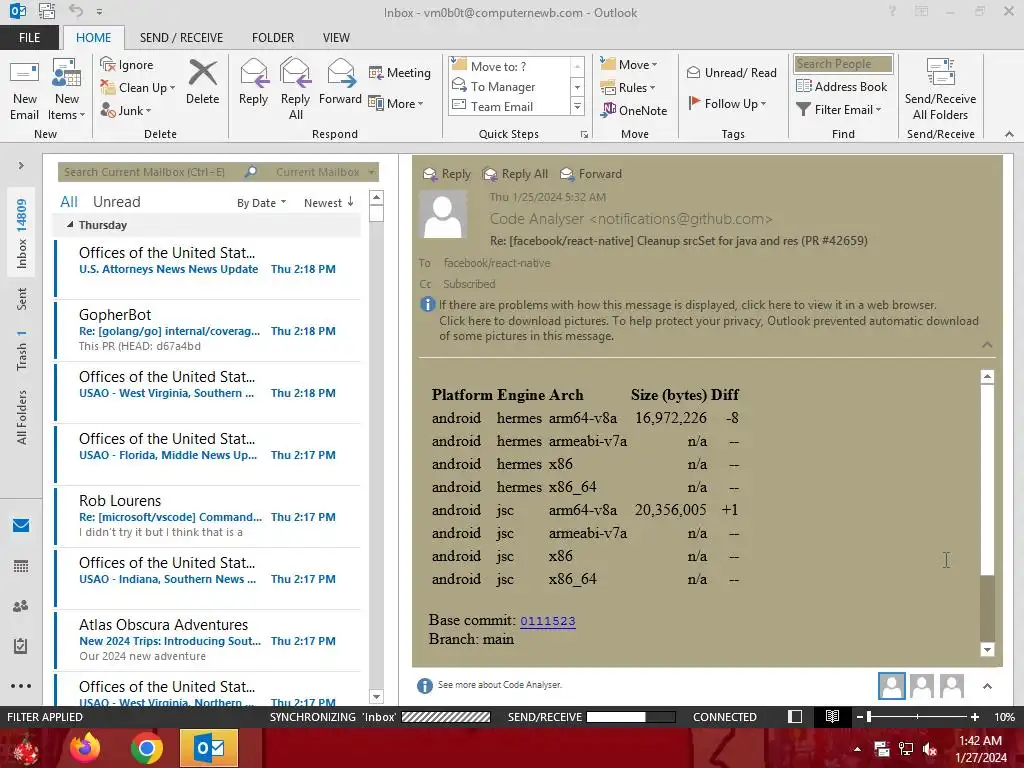
Task: Open More respond options
Action: 396,103
